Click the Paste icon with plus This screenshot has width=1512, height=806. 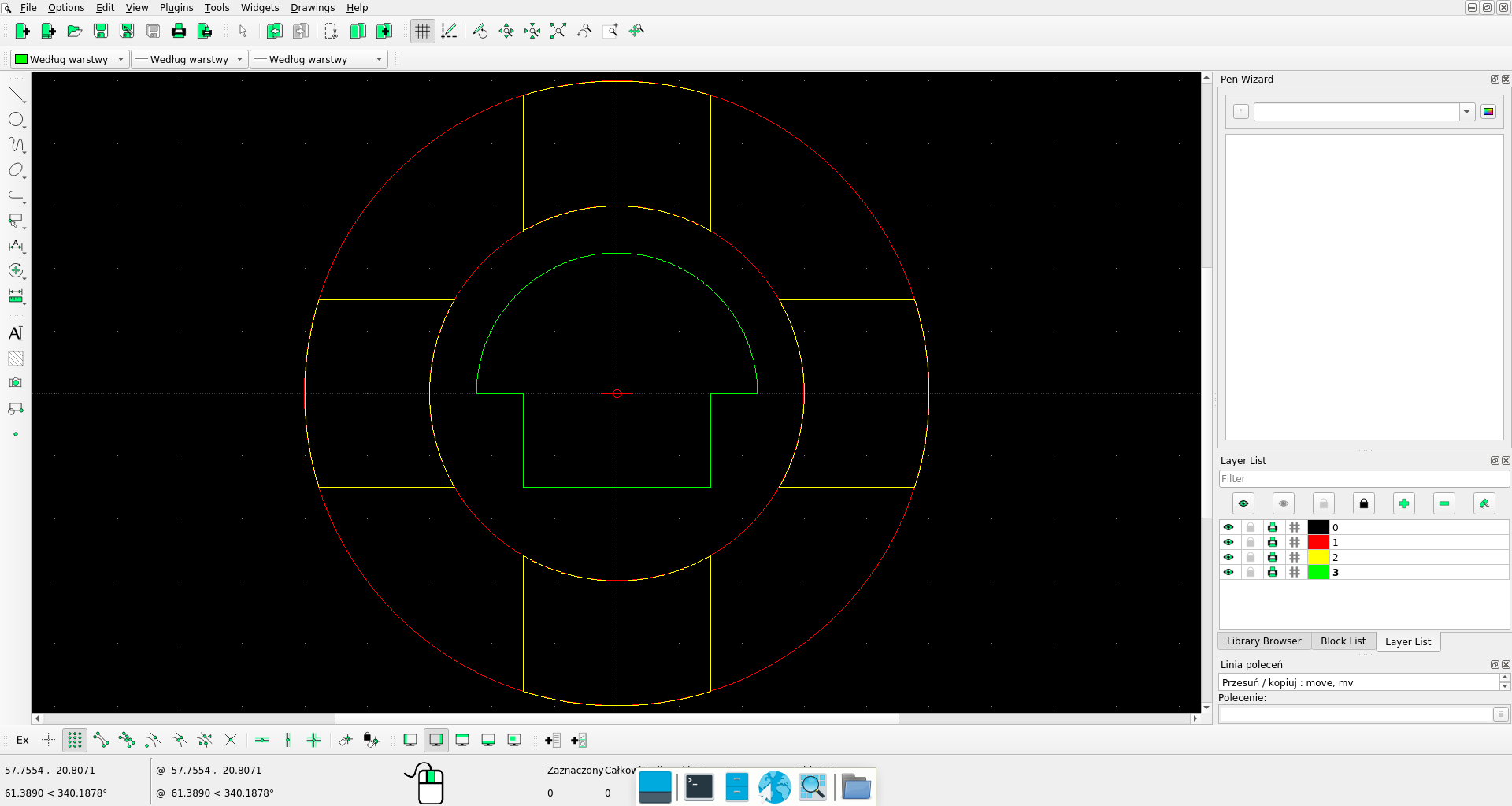(x=384, y=31)
